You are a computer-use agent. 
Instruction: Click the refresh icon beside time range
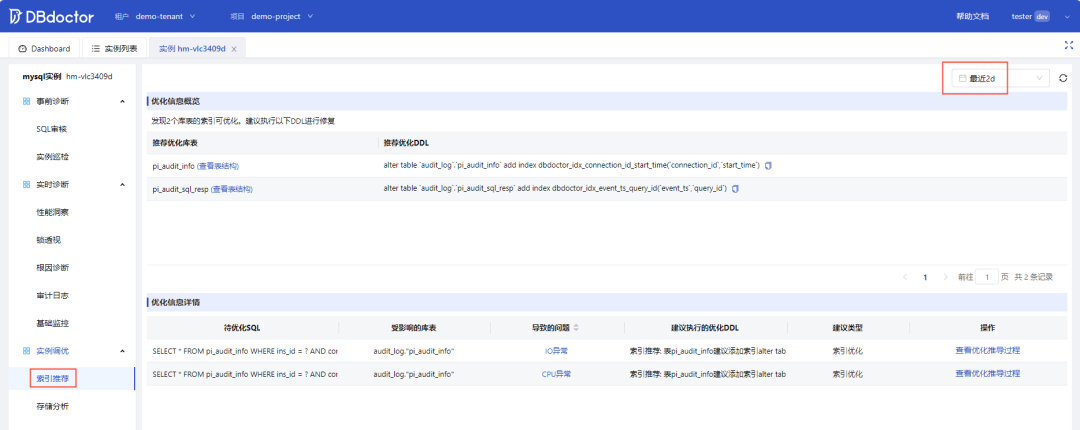tap(1063, 79)
